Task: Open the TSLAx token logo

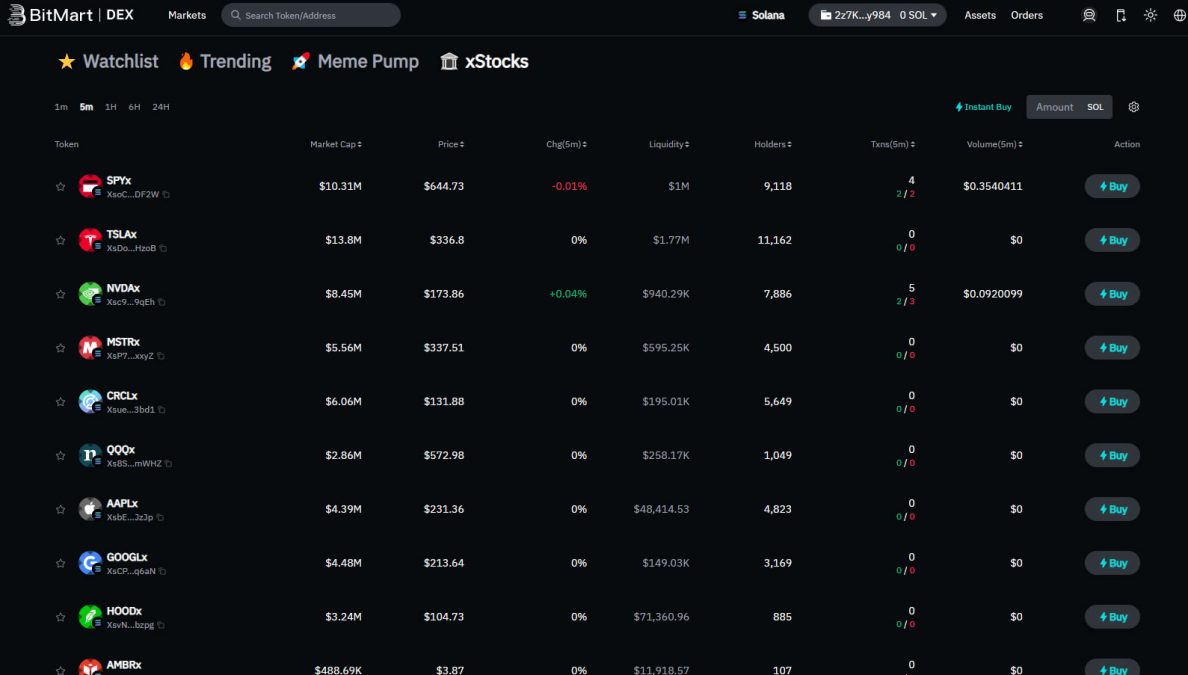Action: coord(90,240)
